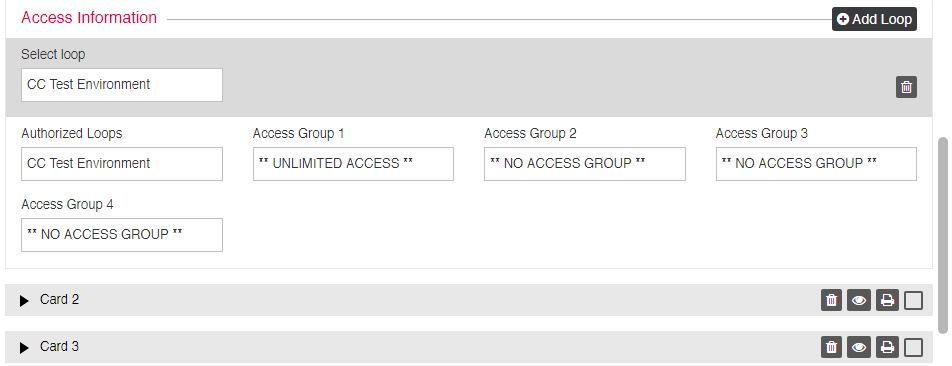This screenshot has width=952, height=366.
Task: Open the Access Group 2 dropdown
Action: [585, 164]
